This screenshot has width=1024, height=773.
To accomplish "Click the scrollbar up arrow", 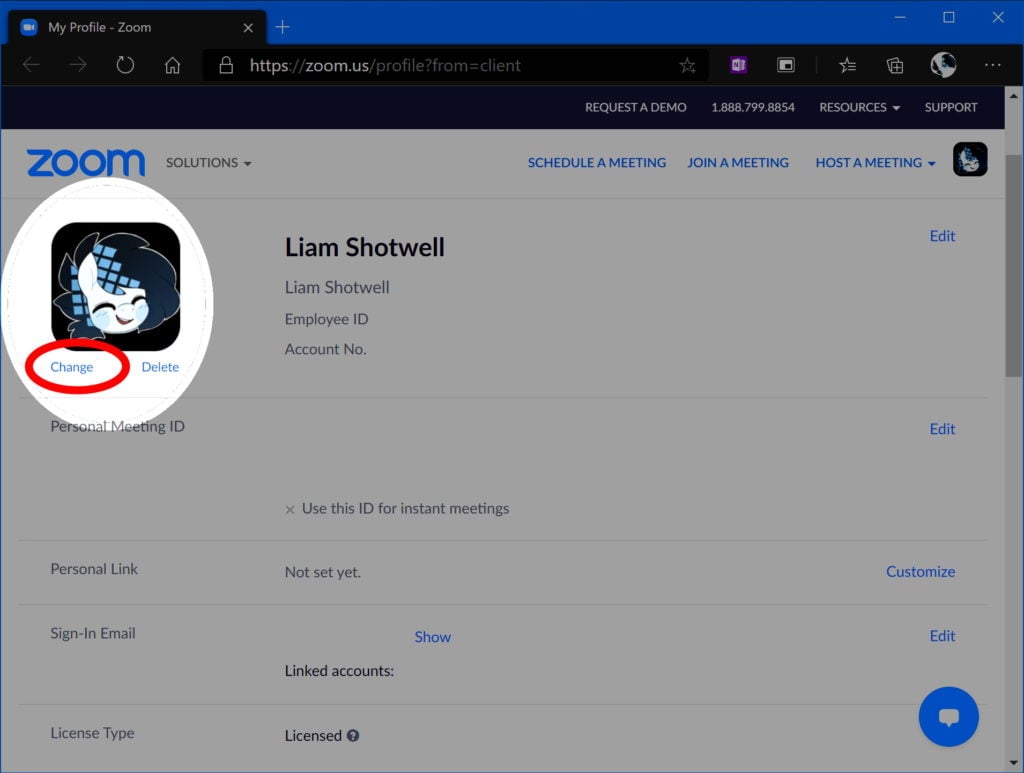I will (1013, 95).
